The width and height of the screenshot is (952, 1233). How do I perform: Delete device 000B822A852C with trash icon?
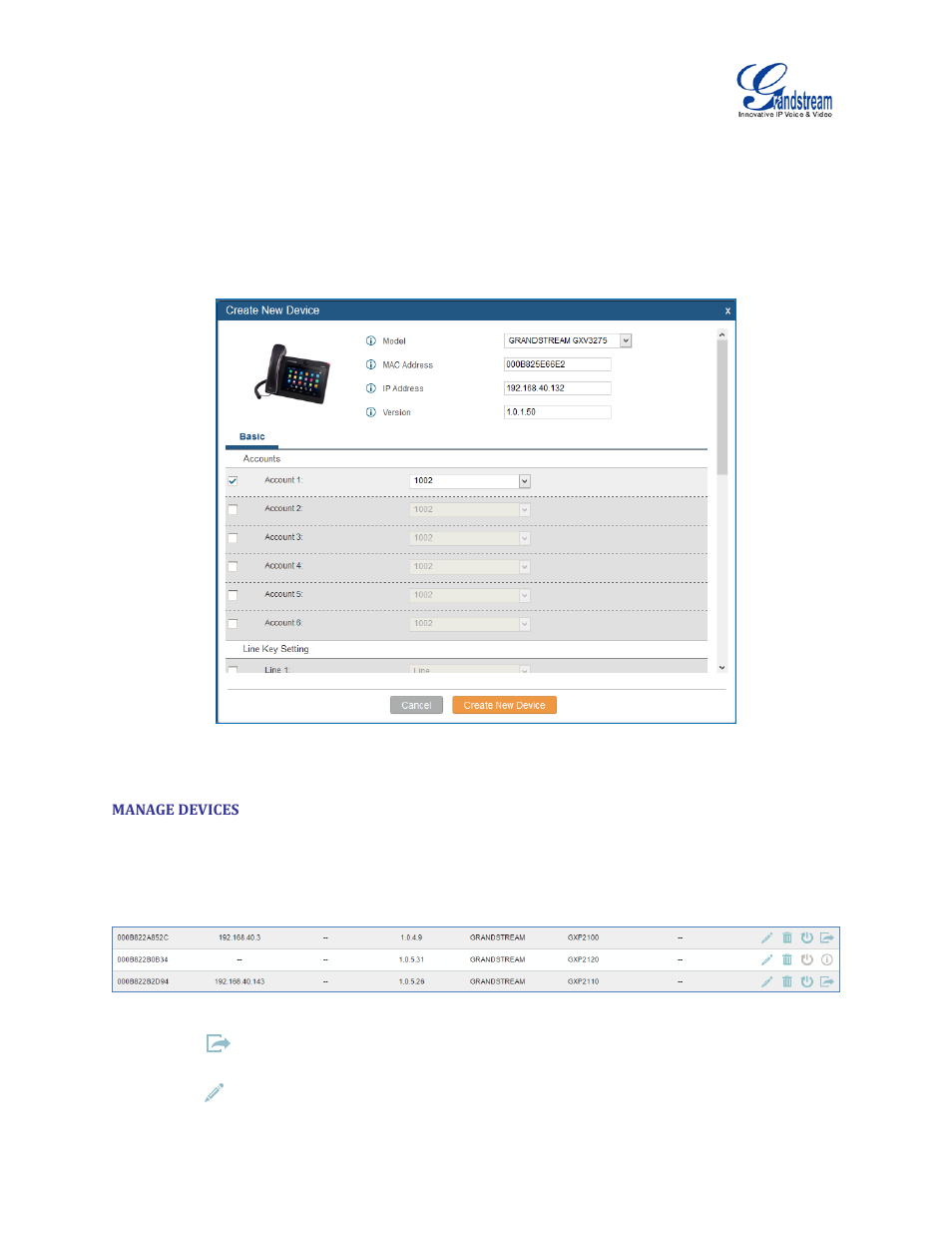pyautogui.click(x=787, y=937)
